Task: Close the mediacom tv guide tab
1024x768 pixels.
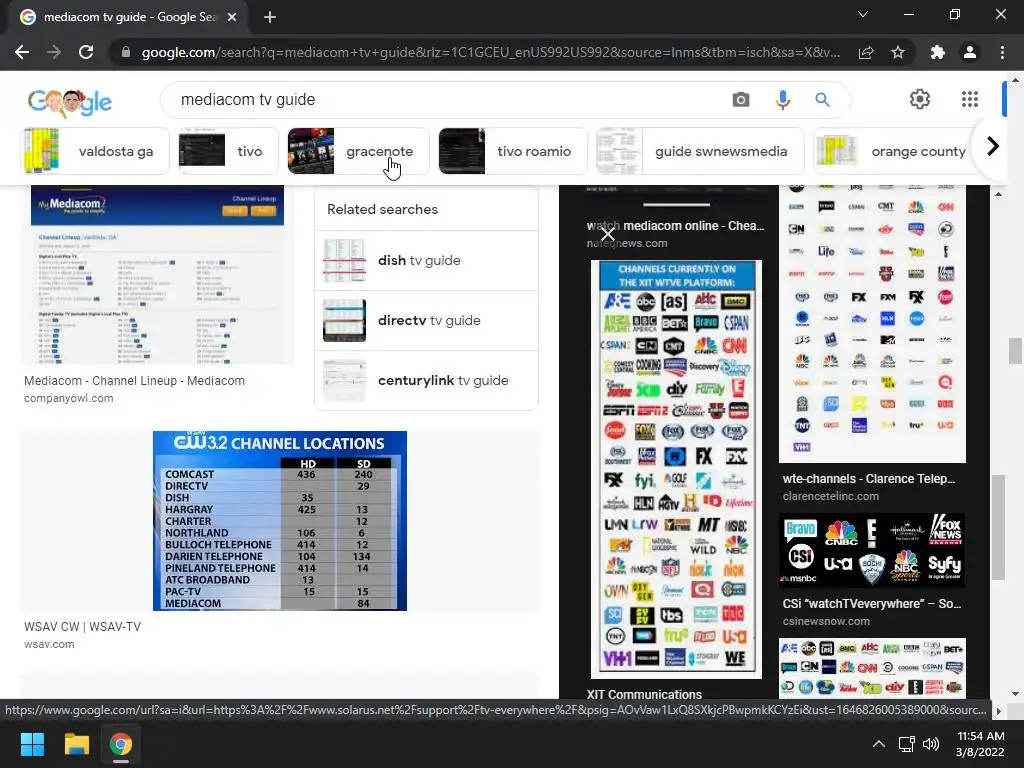Action: 232,17
